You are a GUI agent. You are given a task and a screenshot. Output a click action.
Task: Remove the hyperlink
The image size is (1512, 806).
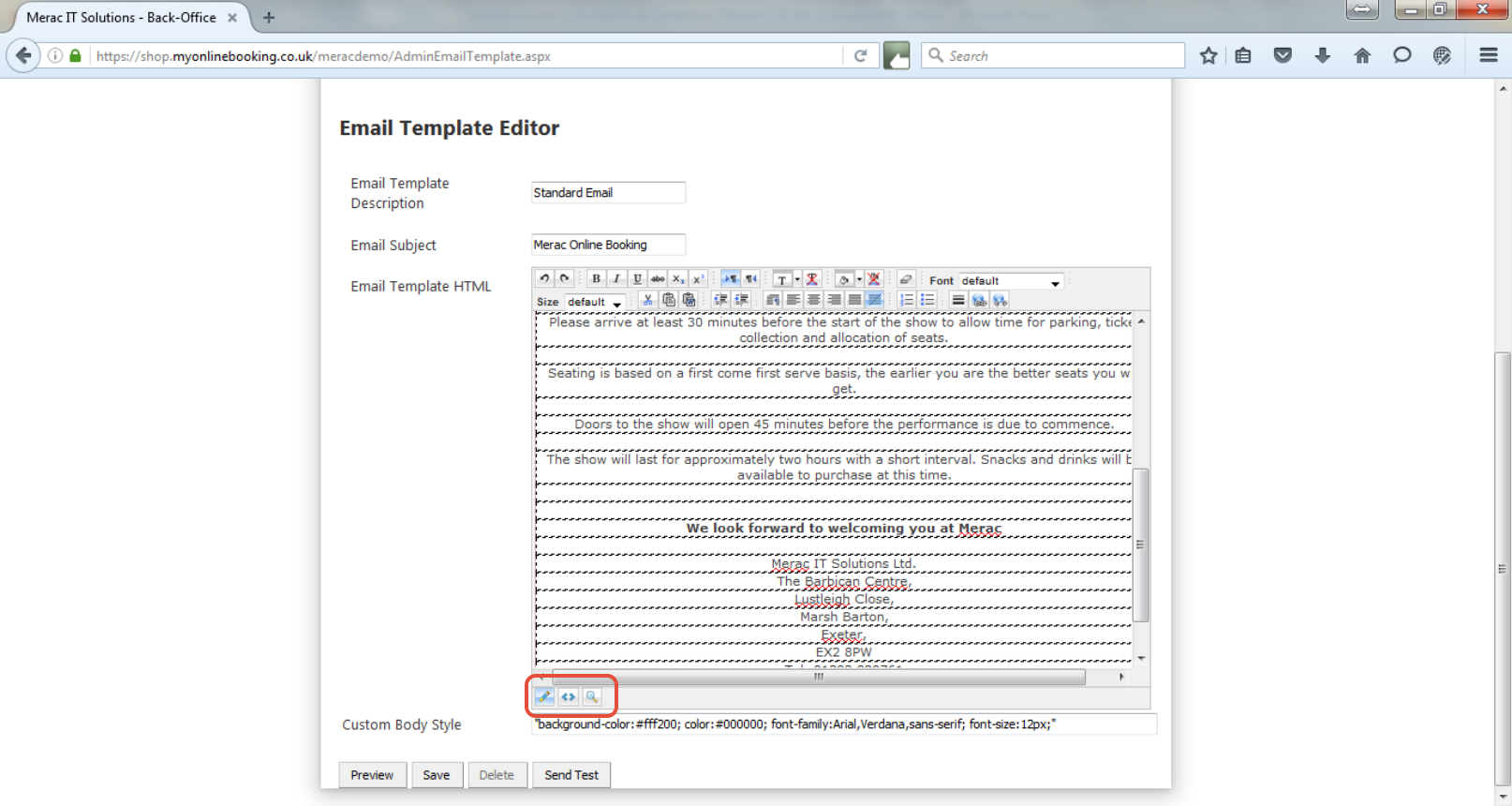click(x=1000, y=300)
